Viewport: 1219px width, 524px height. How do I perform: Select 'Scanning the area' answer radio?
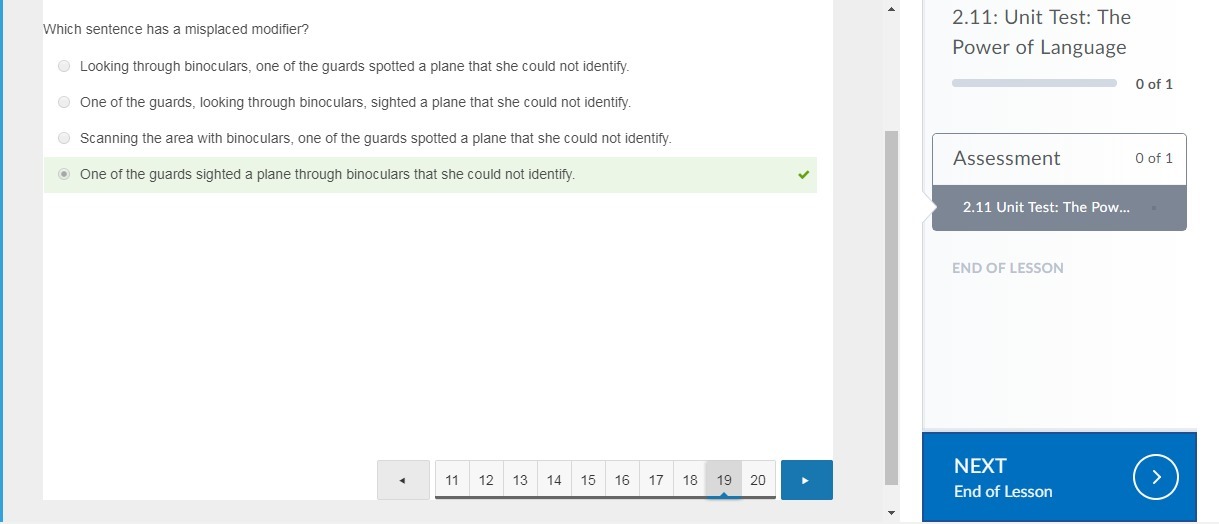(x=64, y=138)
